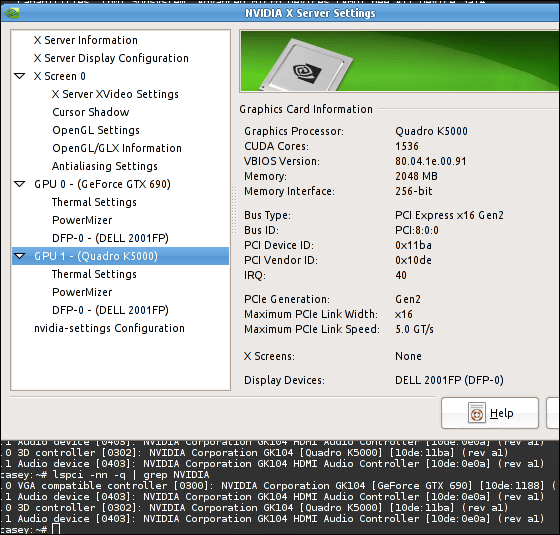Screen dimensions: 560x535
Task: Select GPU 0 - (GeForce GTX 690)
Action: coord(102,184)
